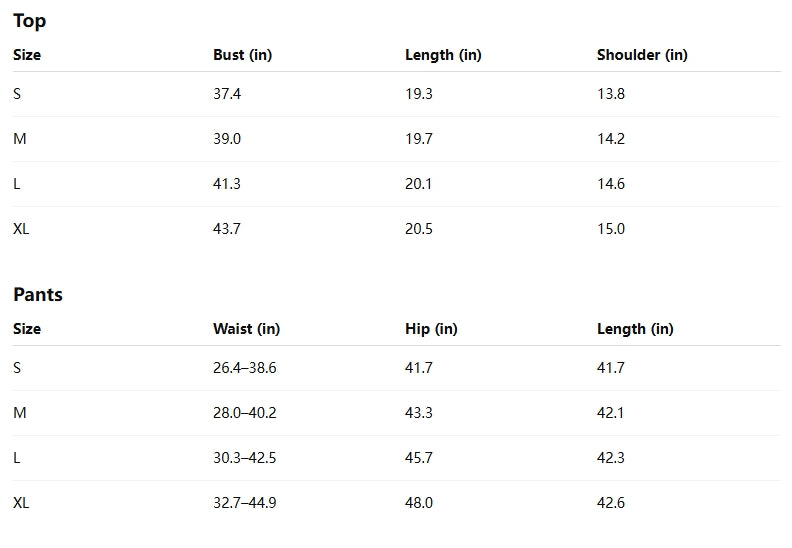Select the top length value 20.1

418,184
